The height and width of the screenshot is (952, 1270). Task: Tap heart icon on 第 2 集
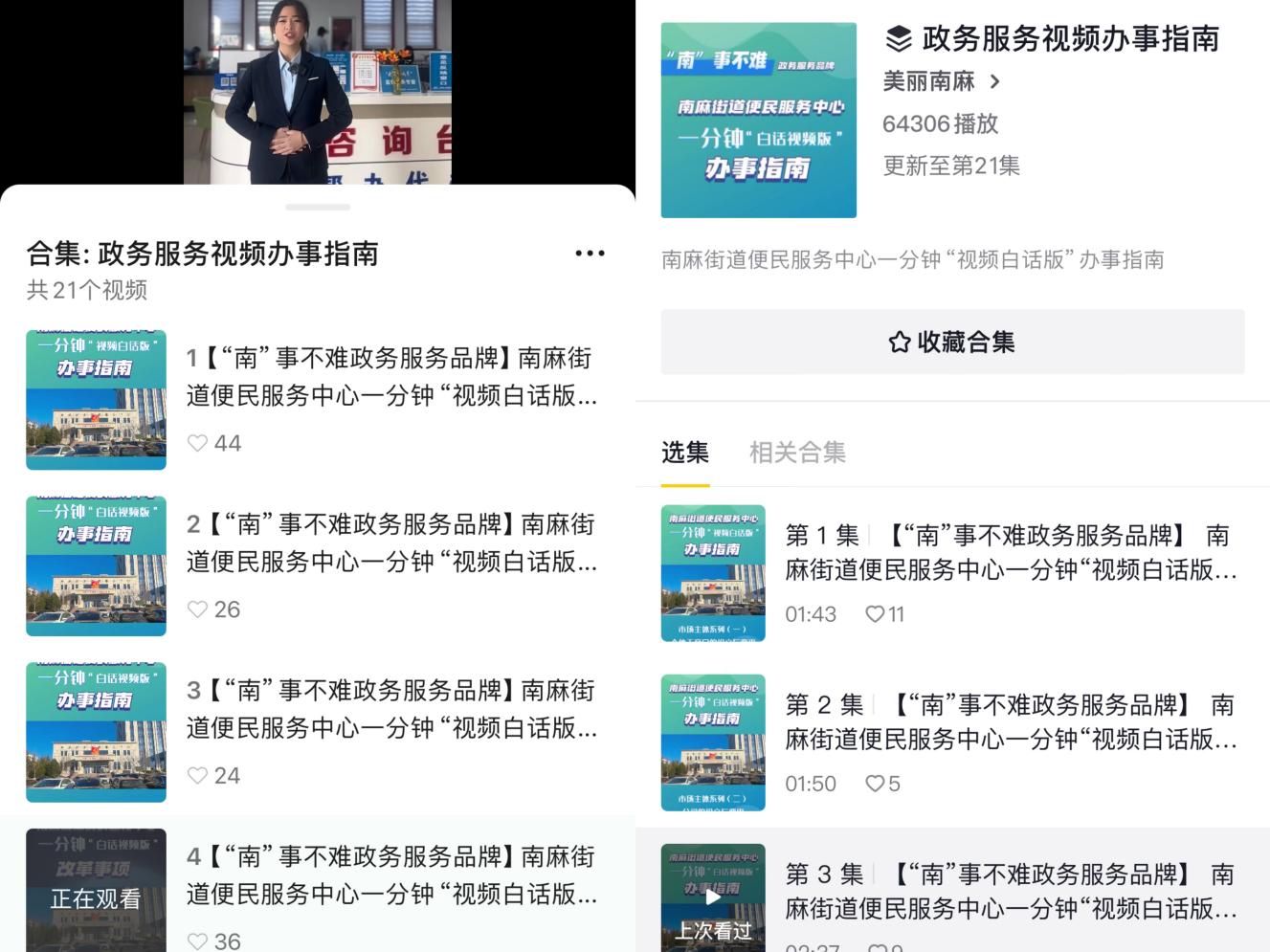[x=875, y=784]
